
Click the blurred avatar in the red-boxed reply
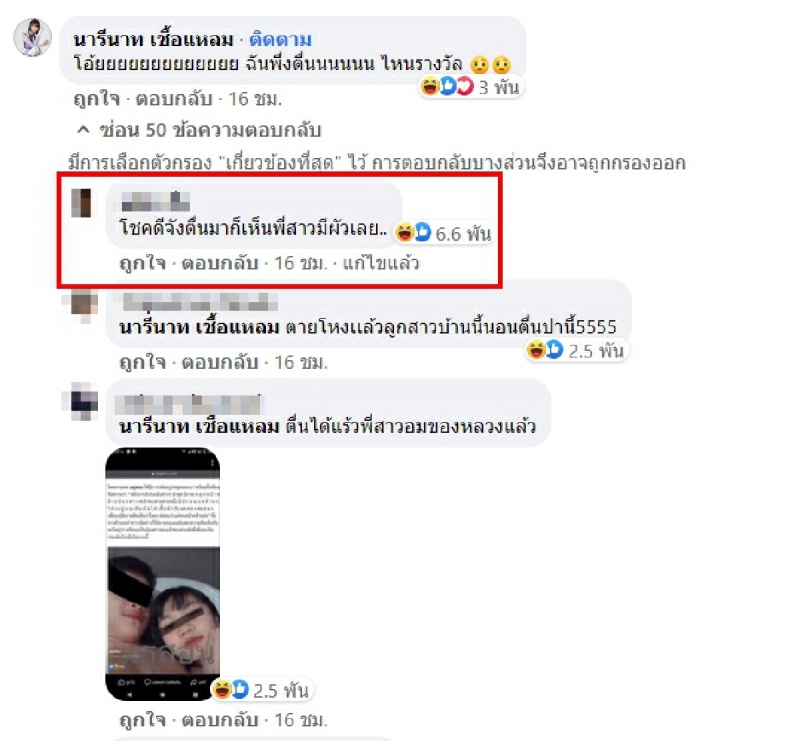(82, 203)
